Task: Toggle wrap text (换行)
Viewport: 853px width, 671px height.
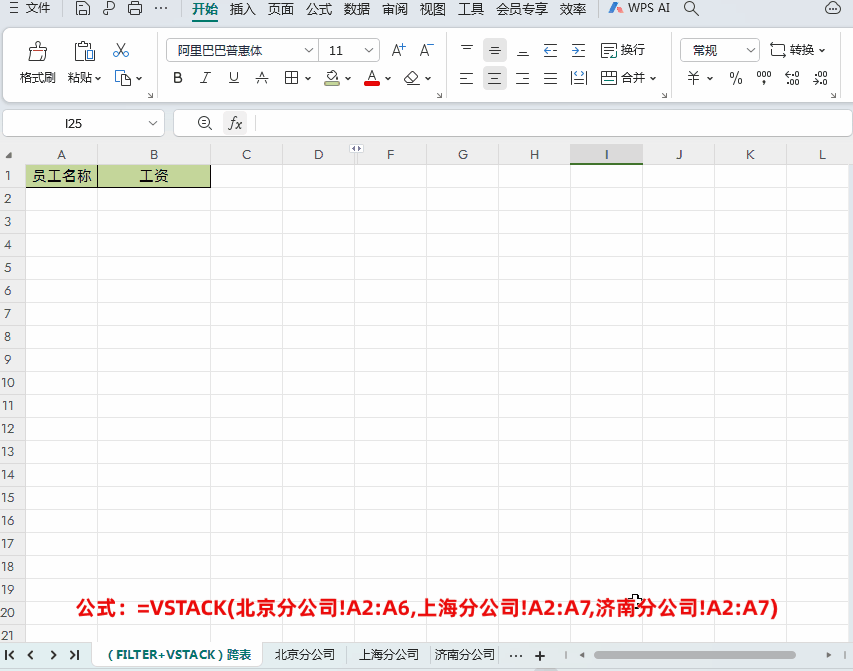Action: coord(622,50)
